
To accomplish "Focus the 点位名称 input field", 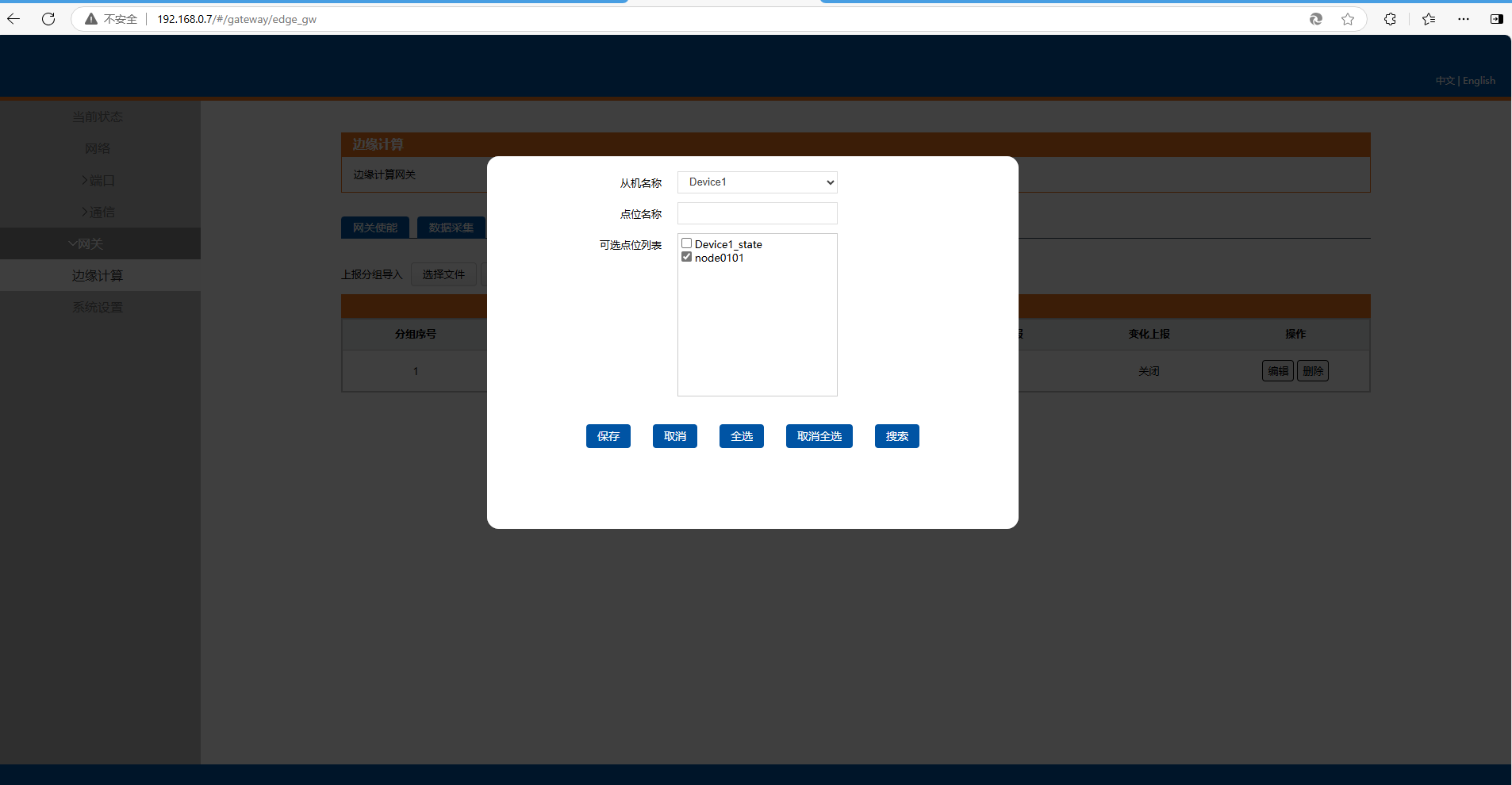I will point(758,213).
